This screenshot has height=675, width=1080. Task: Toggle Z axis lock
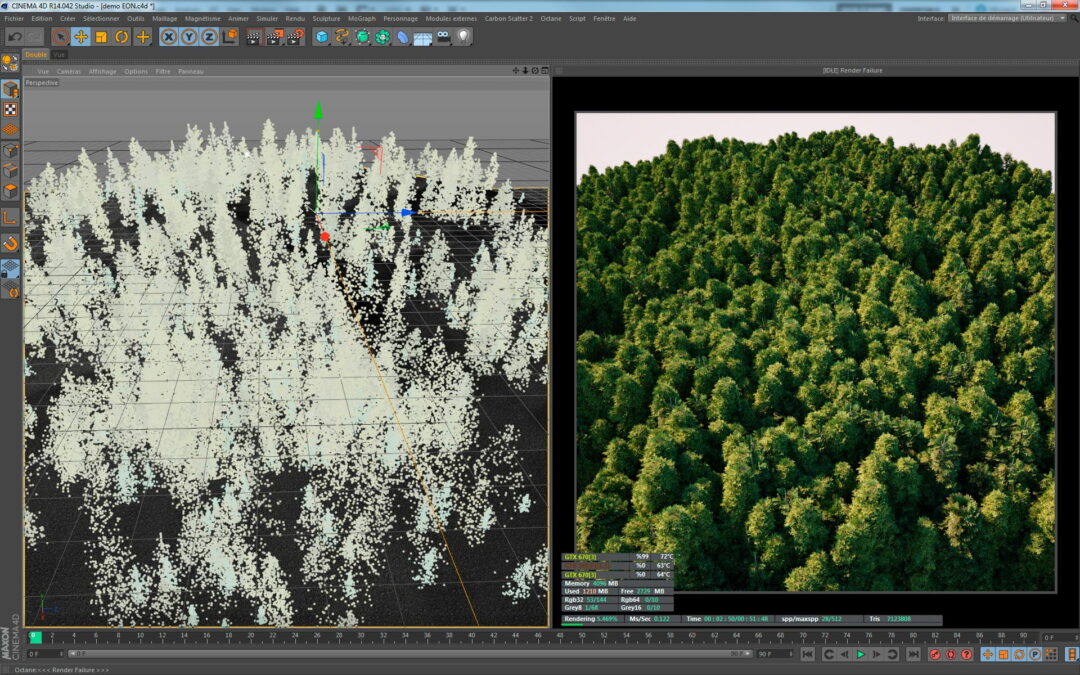[x=209, y=37]
